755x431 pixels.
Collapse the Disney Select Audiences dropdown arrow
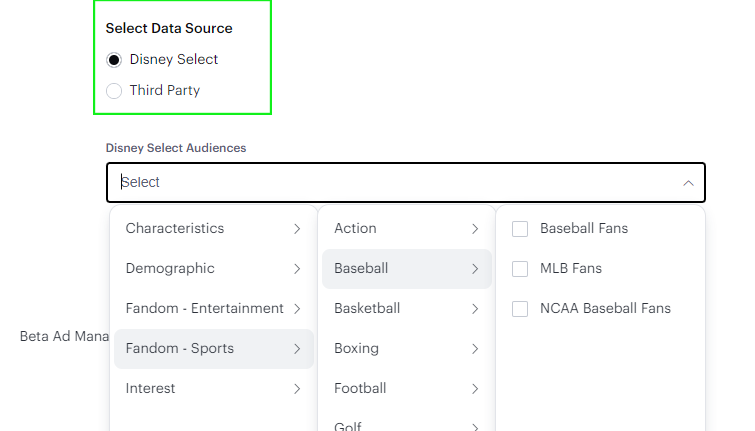click(689, 183)
